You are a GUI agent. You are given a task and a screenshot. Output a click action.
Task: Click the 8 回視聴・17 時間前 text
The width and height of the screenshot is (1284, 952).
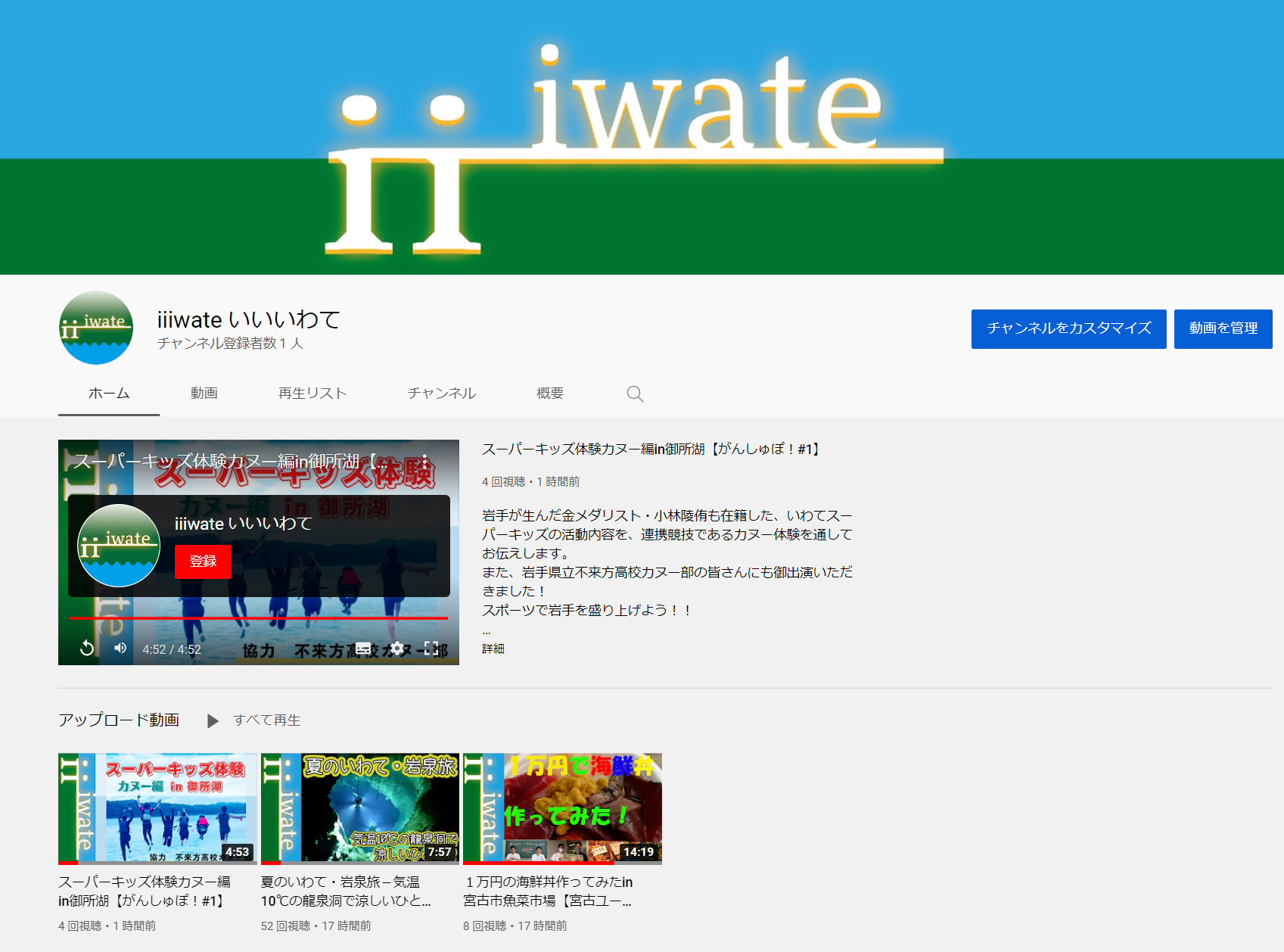[515, 926]
